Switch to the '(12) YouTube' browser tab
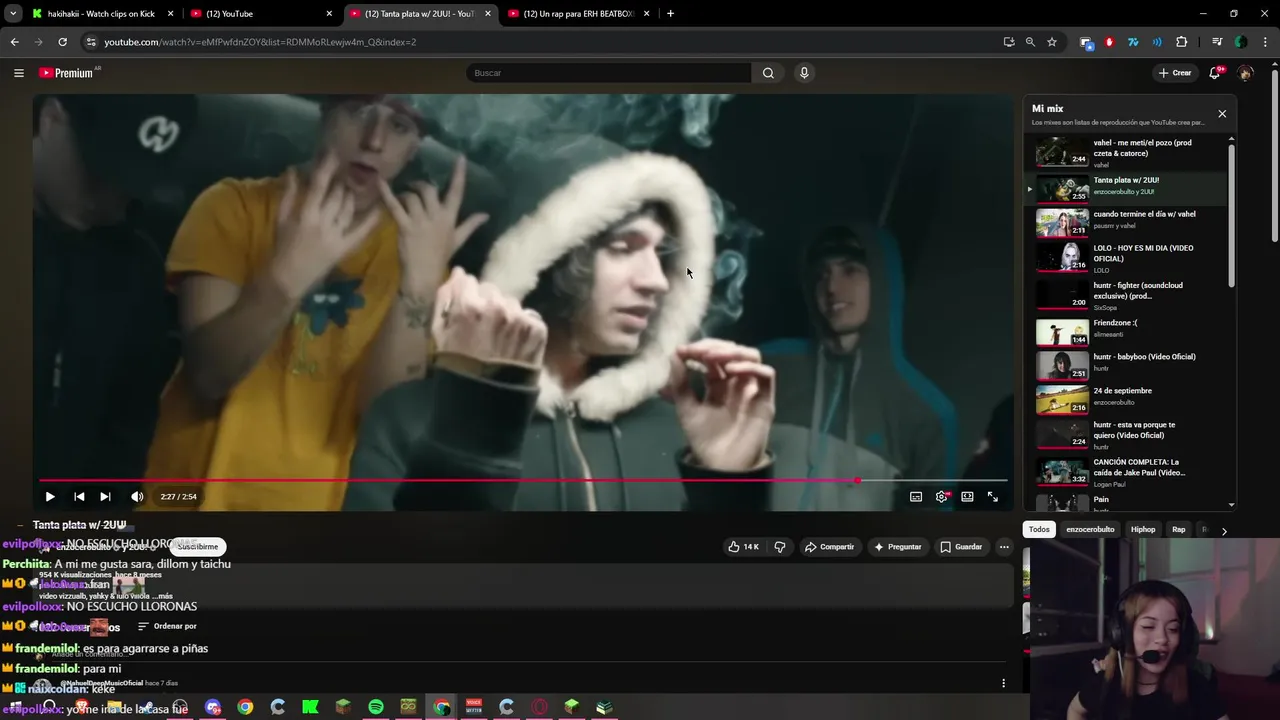Viewport: 1280px width, 720px height. pos(262,14)
